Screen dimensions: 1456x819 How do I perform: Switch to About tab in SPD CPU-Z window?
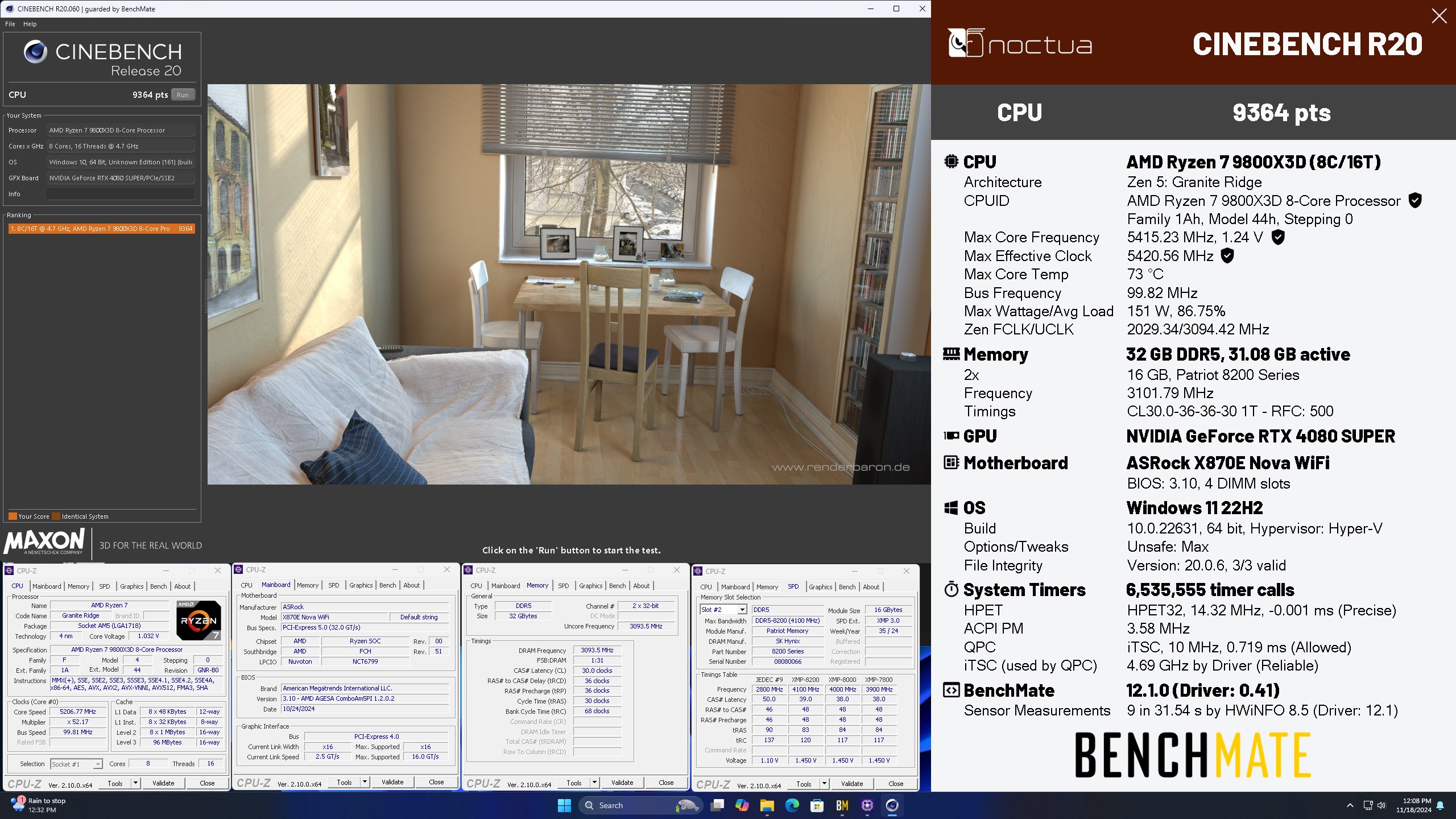click(x=871, y=587)
